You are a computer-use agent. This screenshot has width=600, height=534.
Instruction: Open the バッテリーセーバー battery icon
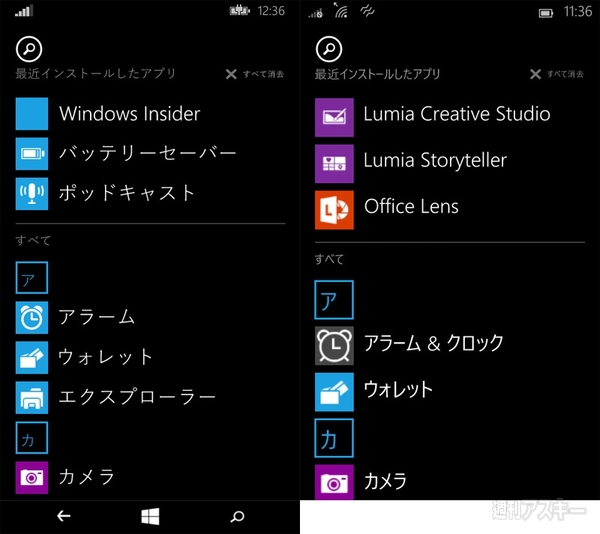32,154
